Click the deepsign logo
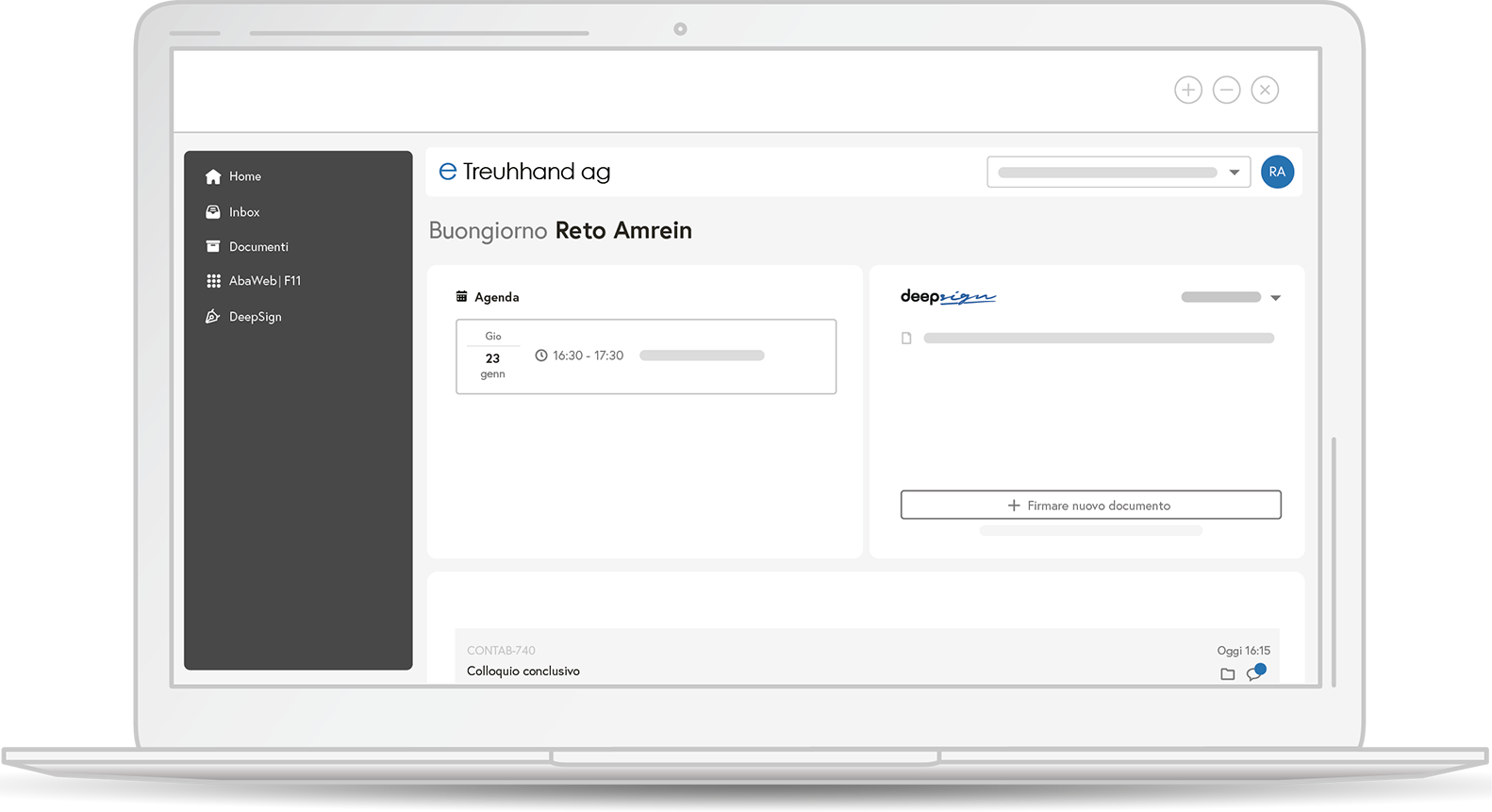 tap(948, 296)
